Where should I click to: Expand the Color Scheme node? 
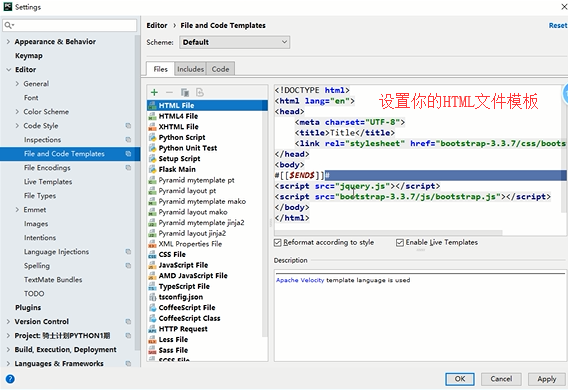17,112
